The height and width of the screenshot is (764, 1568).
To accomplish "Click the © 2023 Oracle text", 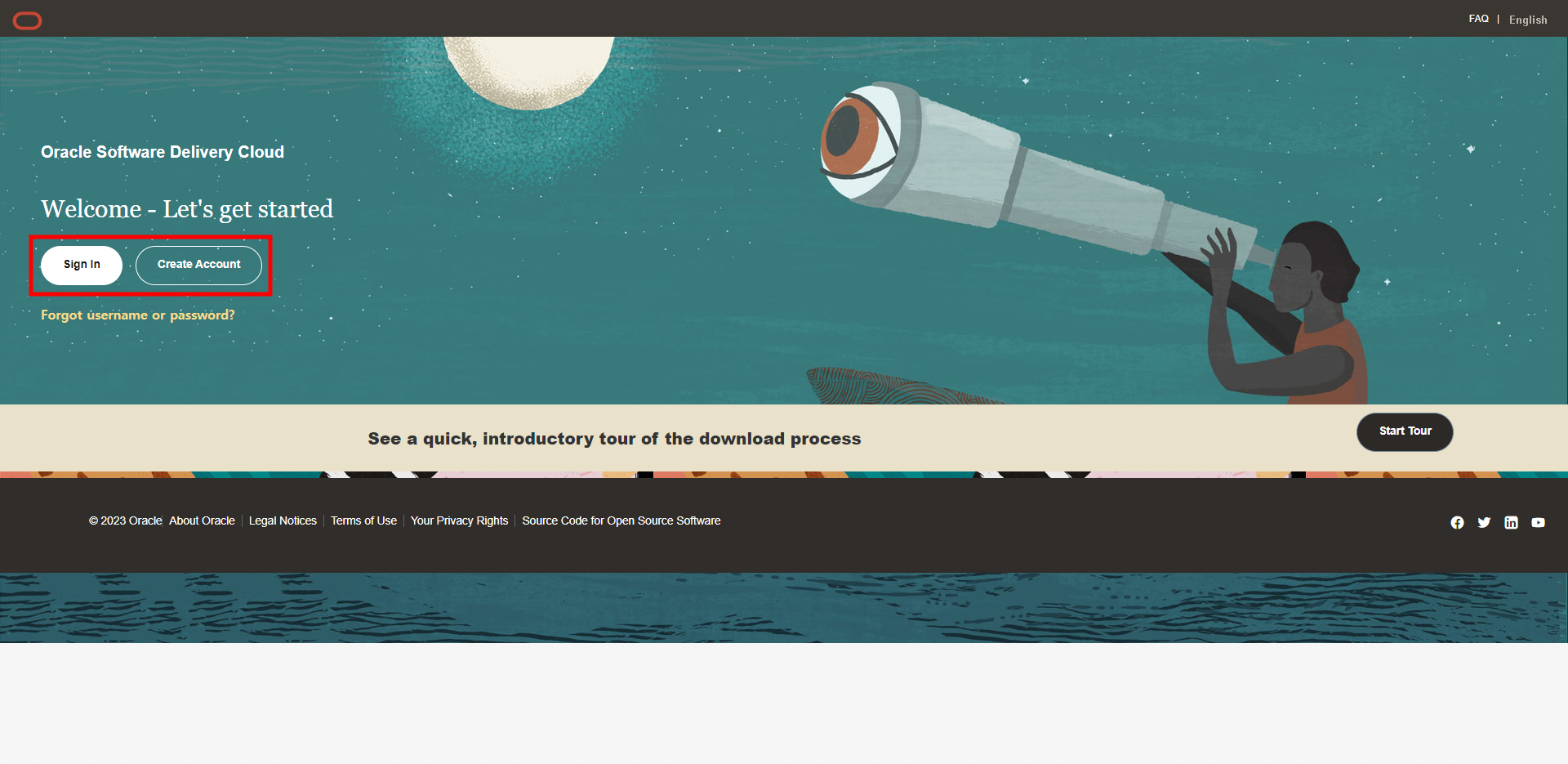I will [x=126, y=521].
